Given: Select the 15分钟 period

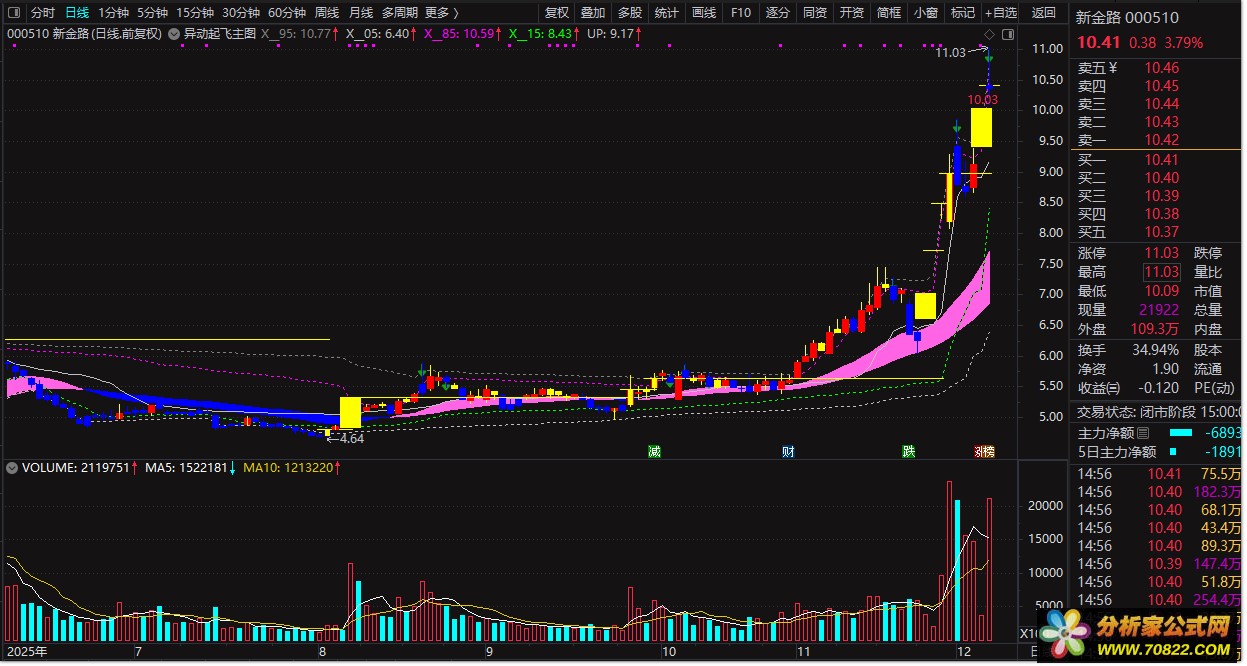Looking at the screenshot, I should pos(195,13).
